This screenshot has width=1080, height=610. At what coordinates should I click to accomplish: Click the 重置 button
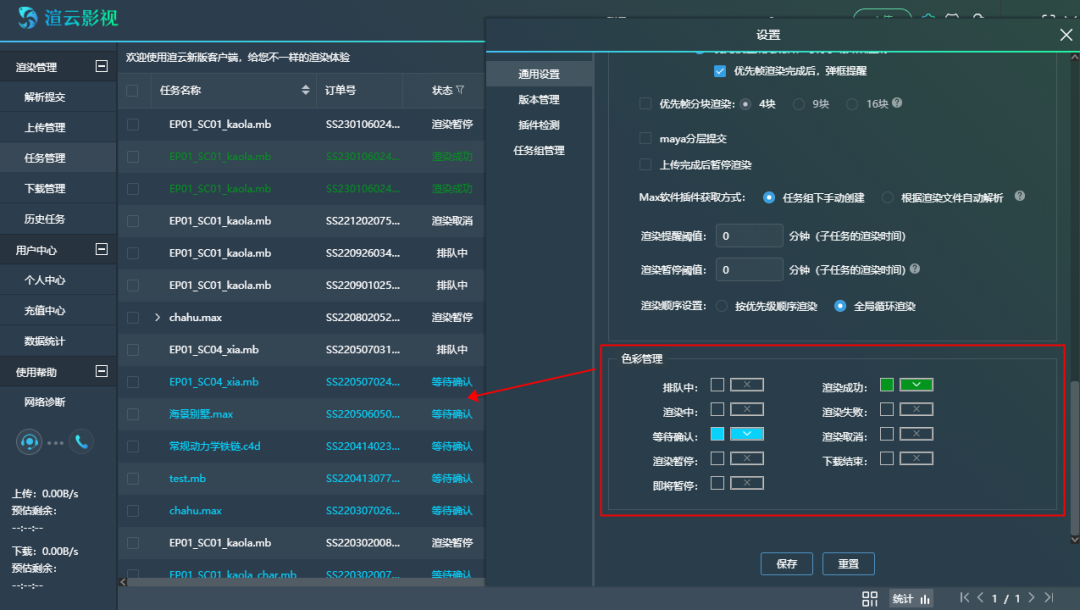(x=848, y=564)
